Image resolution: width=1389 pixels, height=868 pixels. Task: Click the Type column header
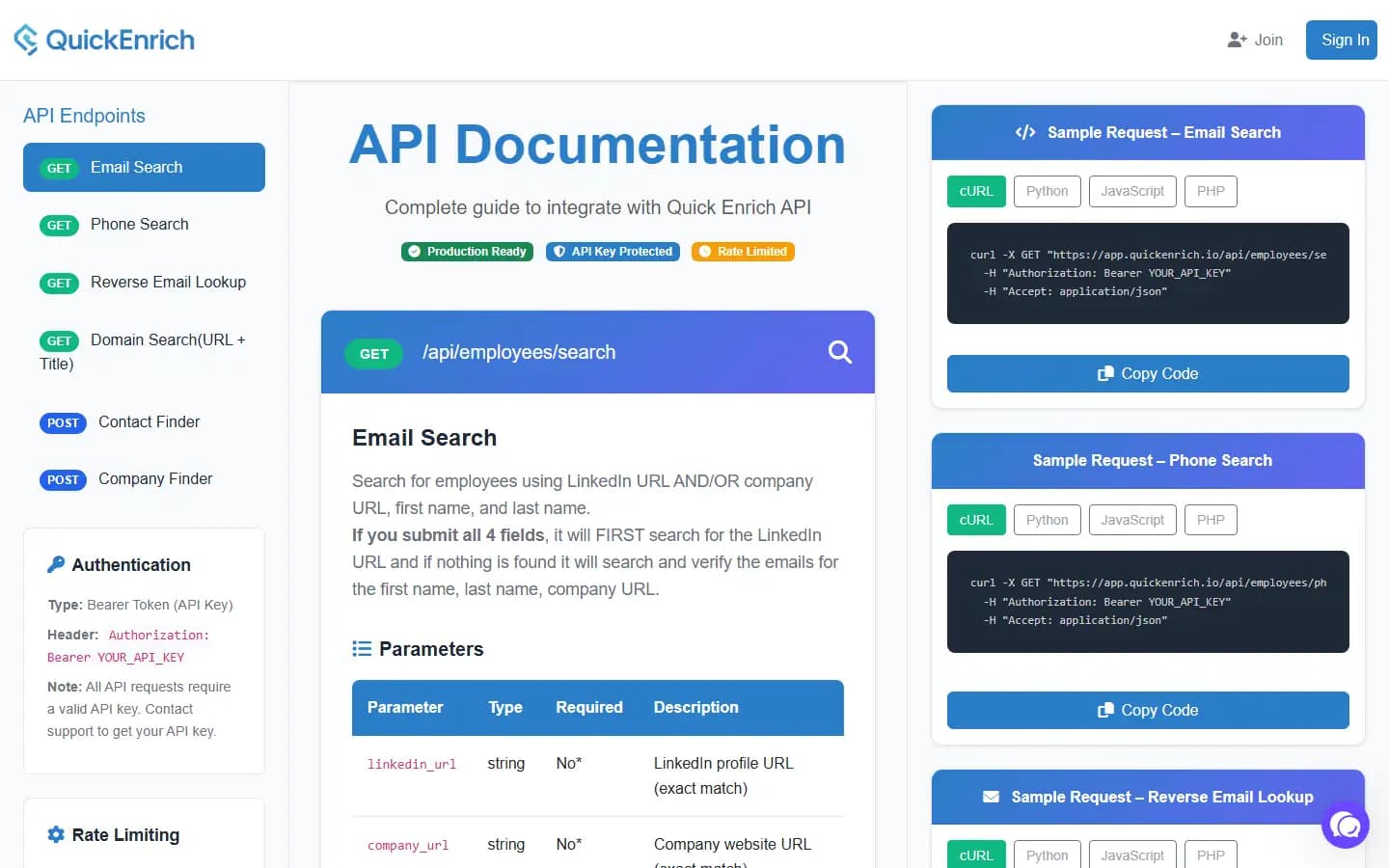(505, 707)
